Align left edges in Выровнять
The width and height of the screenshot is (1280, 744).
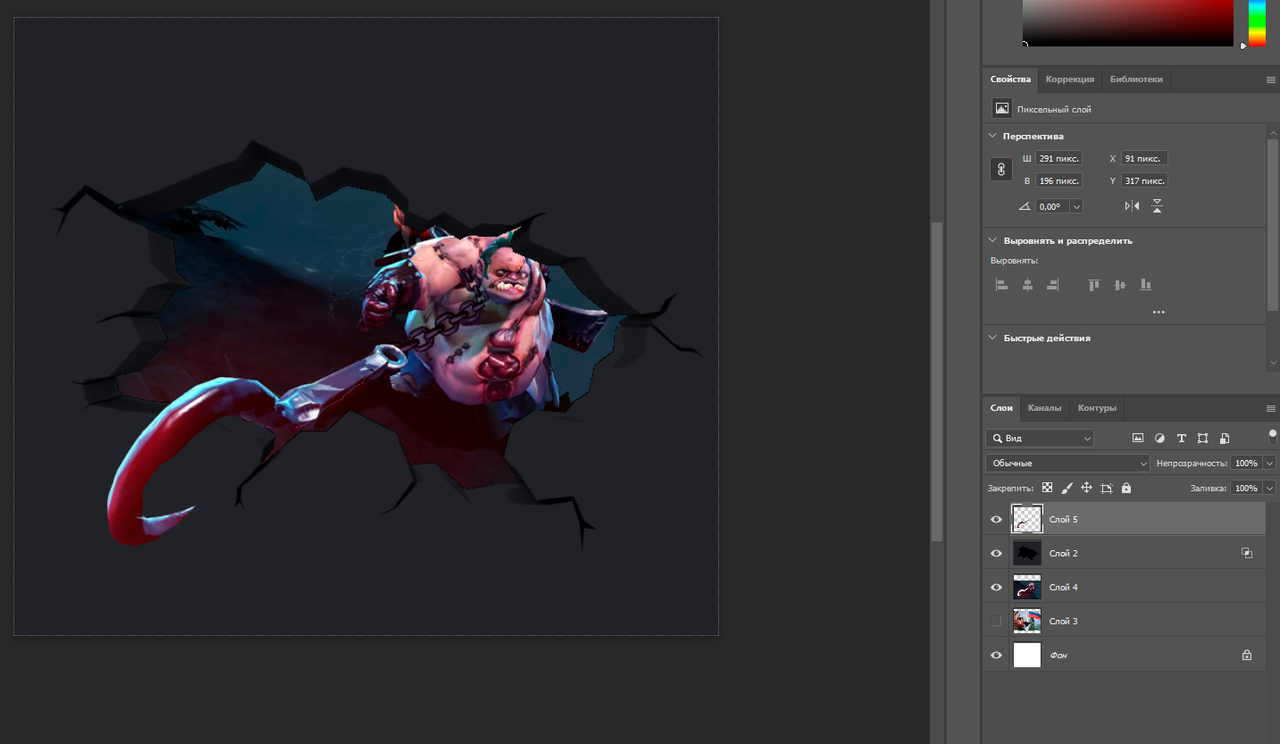1002,285
